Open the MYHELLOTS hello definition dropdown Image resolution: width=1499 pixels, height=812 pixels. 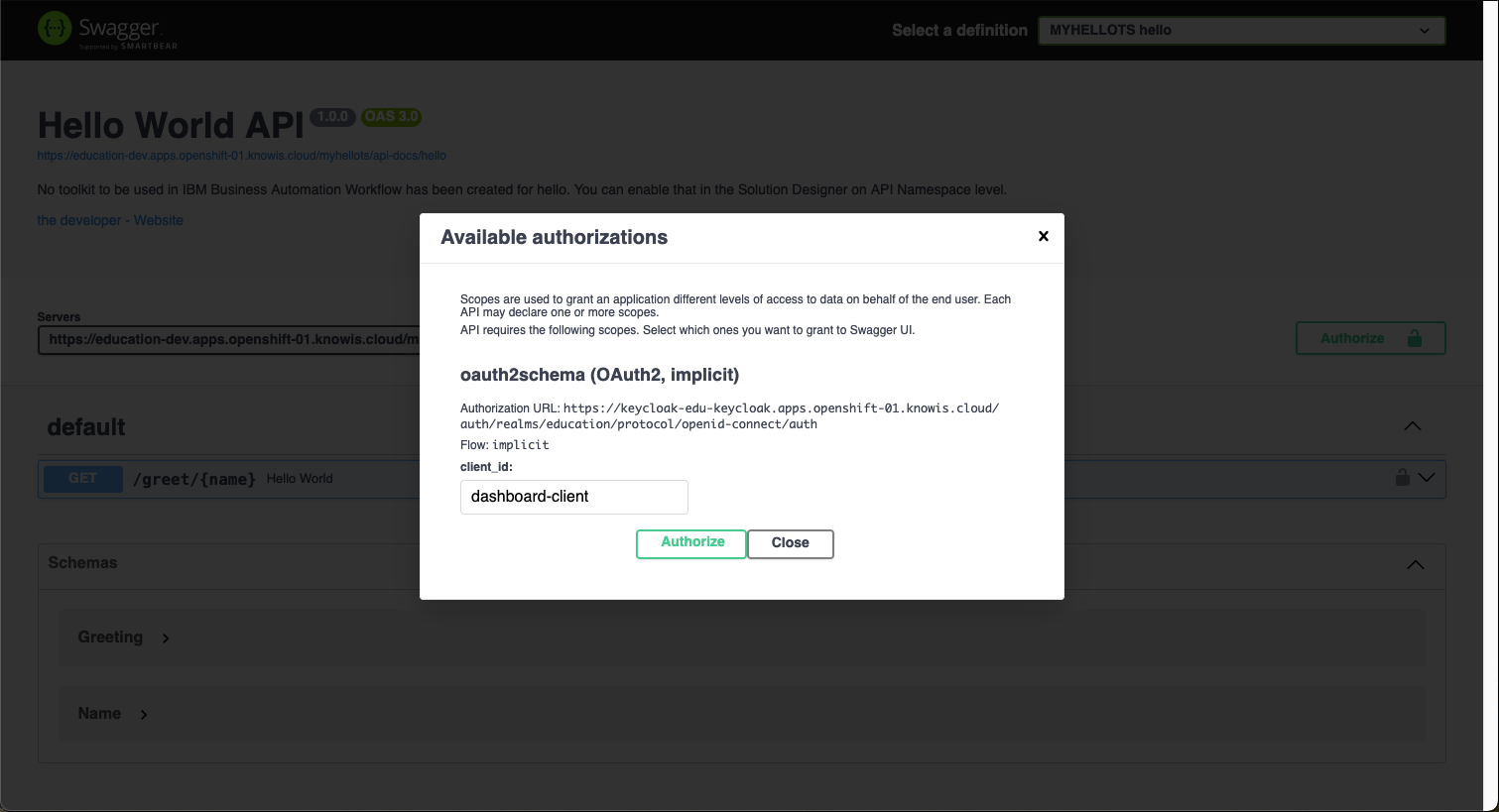[1240, 30]
